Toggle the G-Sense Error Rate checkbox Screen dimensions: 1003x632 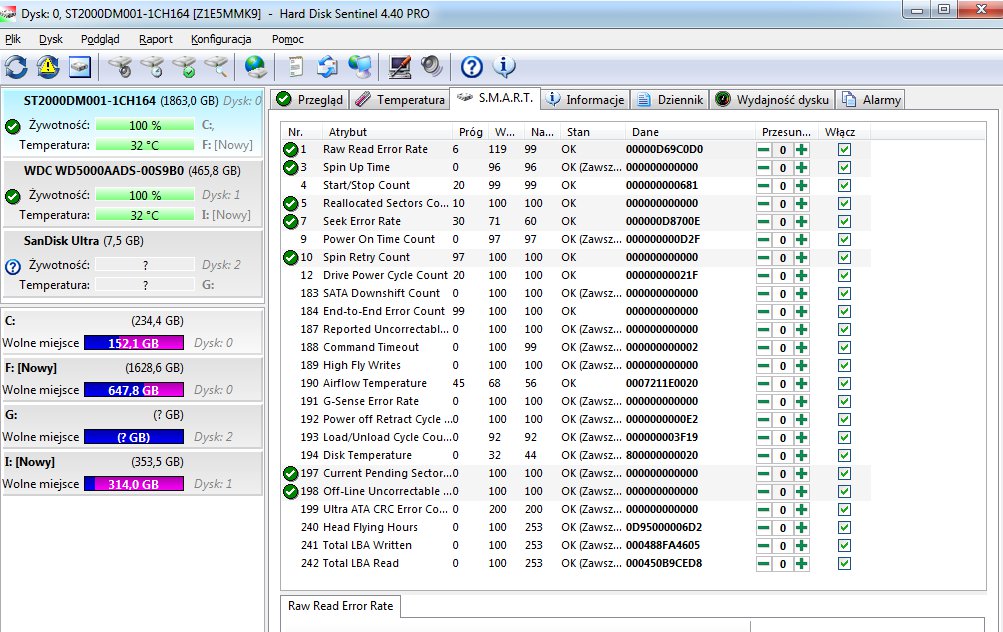click(844, 401)
